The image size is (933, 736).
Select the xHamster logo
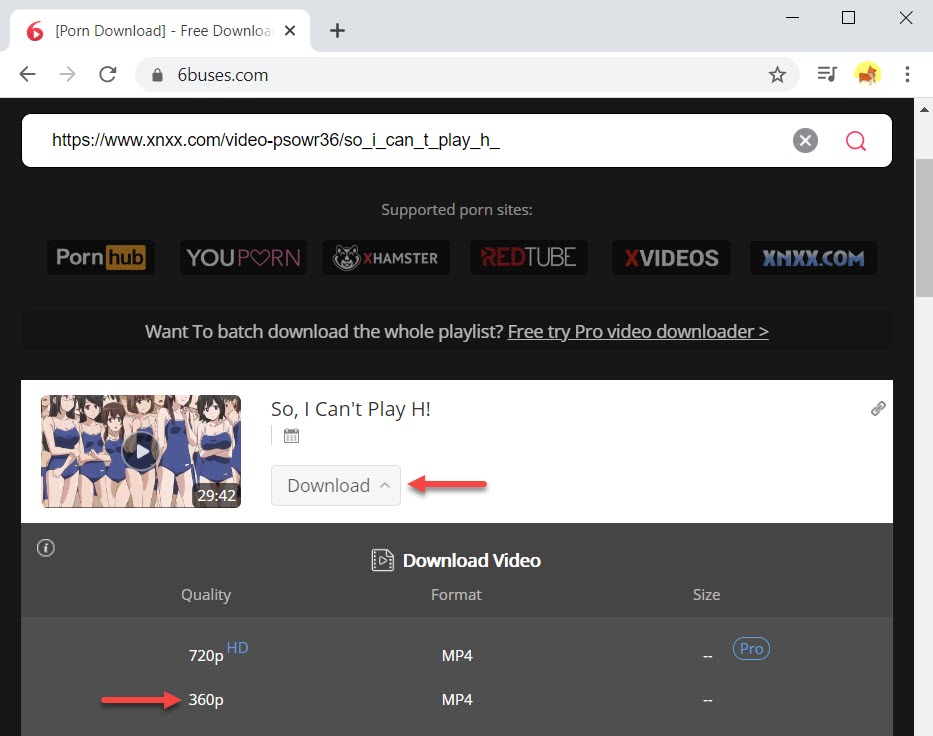(x=386, y=258)
